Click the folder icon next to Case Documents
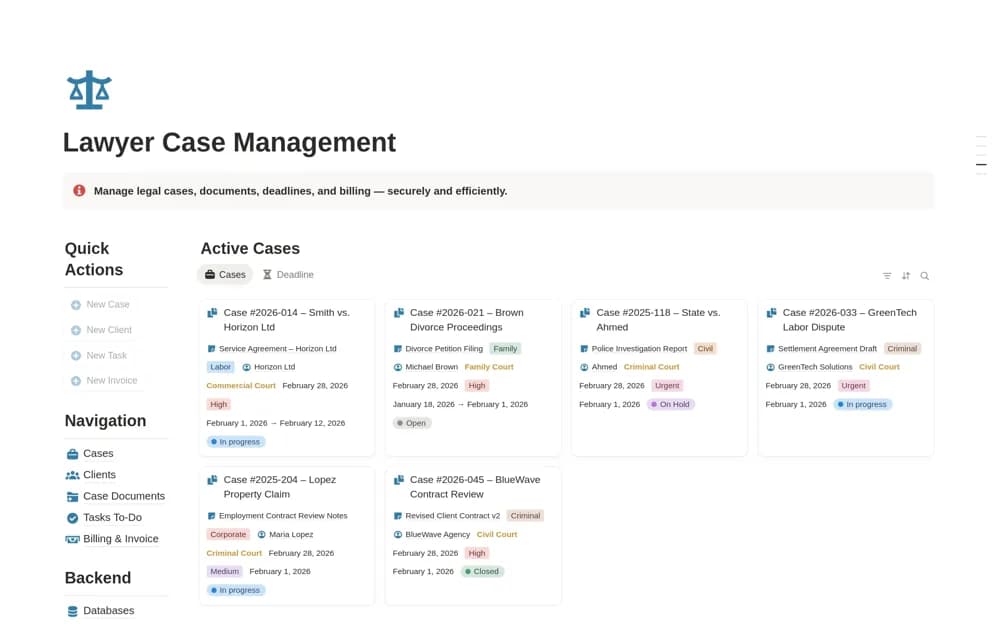 coord(72,496)
